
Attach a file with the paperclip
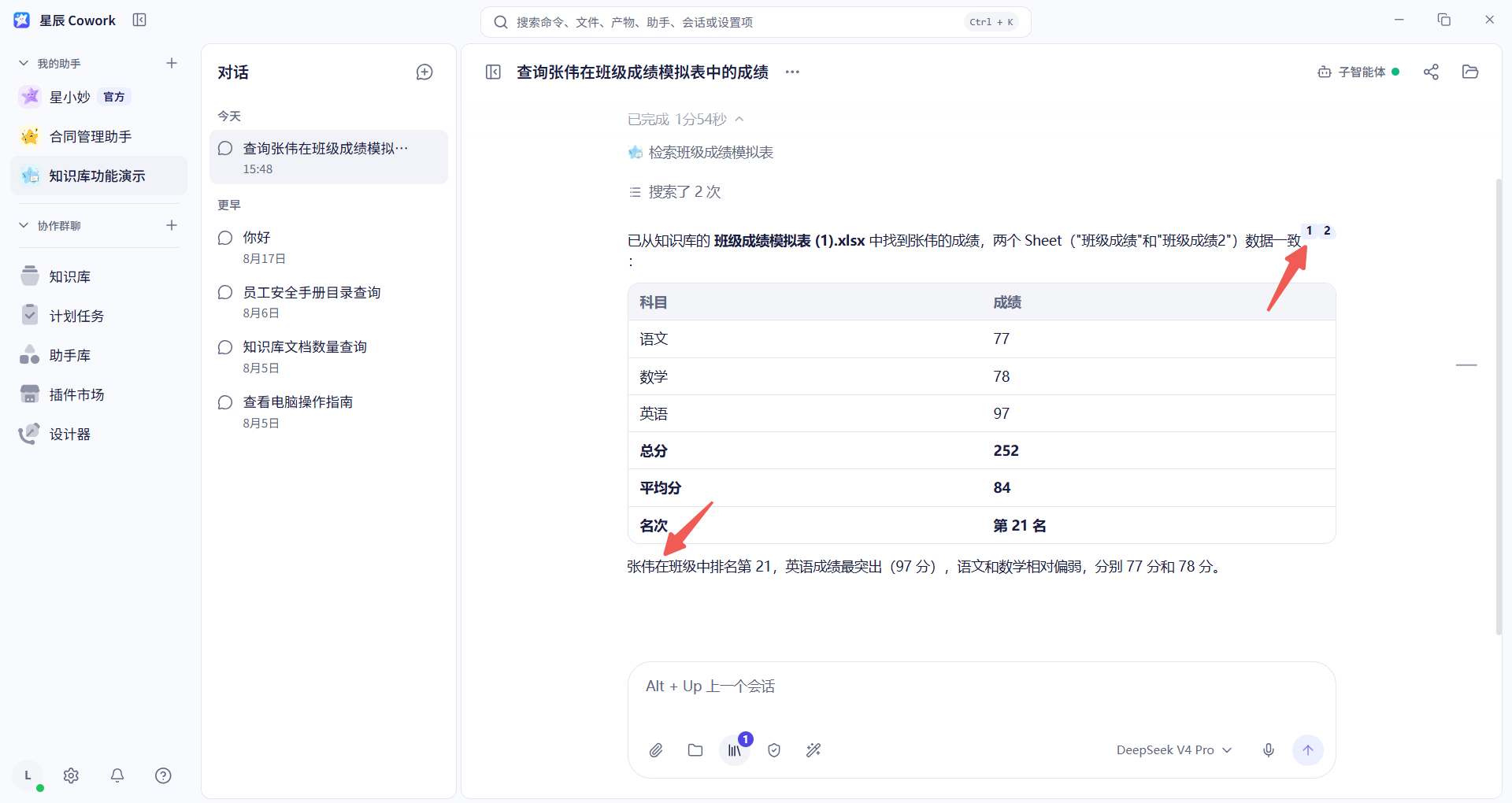coord(656,750)
